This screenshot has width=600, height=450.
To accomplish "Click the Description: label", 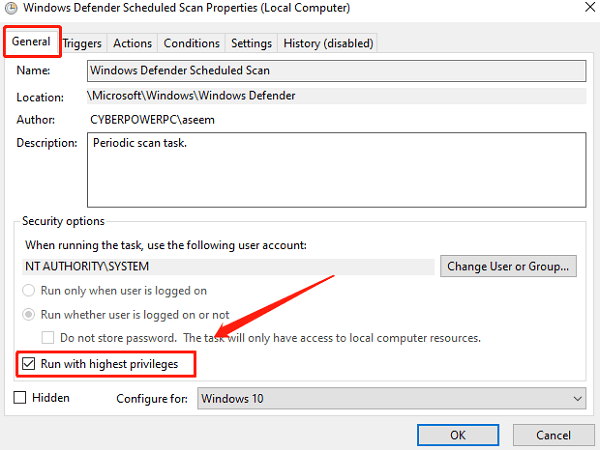I will click(47, 143).
